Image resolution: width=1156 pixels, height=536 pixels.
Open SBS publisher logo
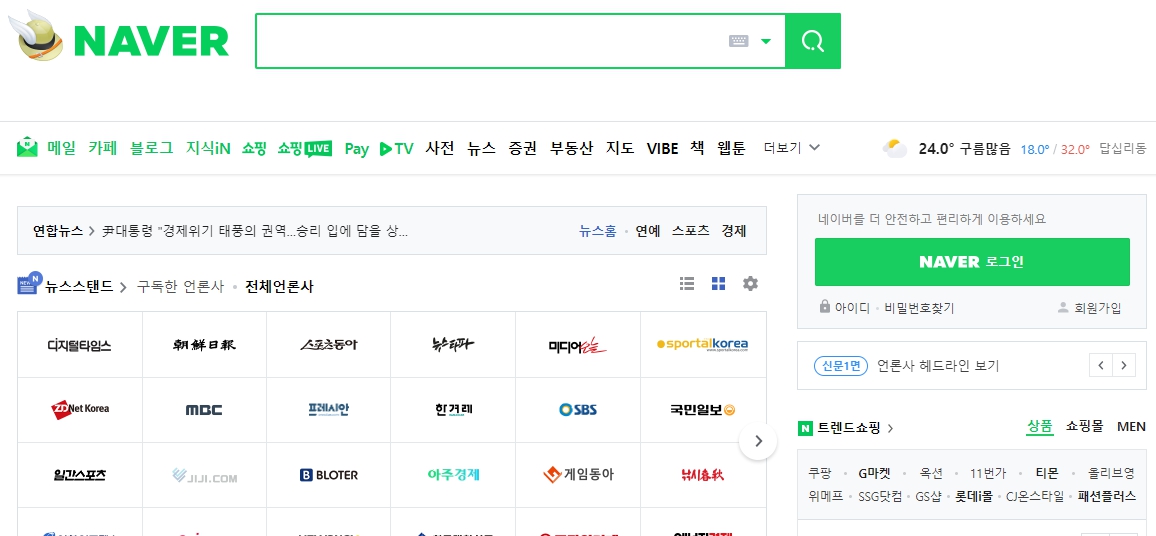pyautogui.click(x=578, y=409)
